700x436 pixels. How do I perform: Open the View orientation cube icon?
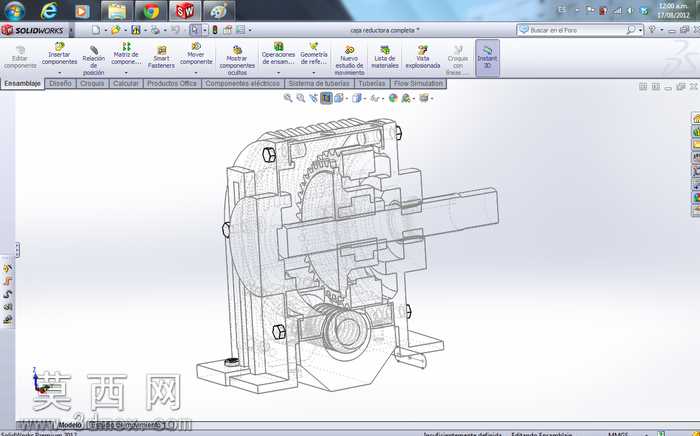(x=339, y=98)
